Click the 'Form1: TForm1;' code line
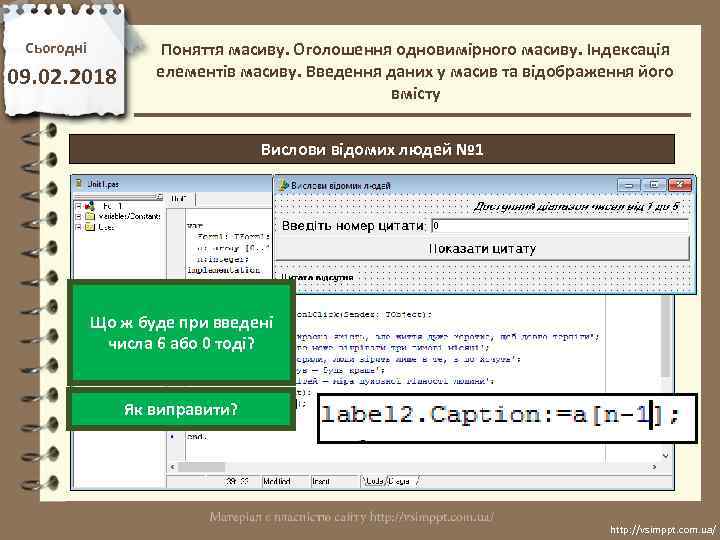720x540 pixels. pos(233,237)
